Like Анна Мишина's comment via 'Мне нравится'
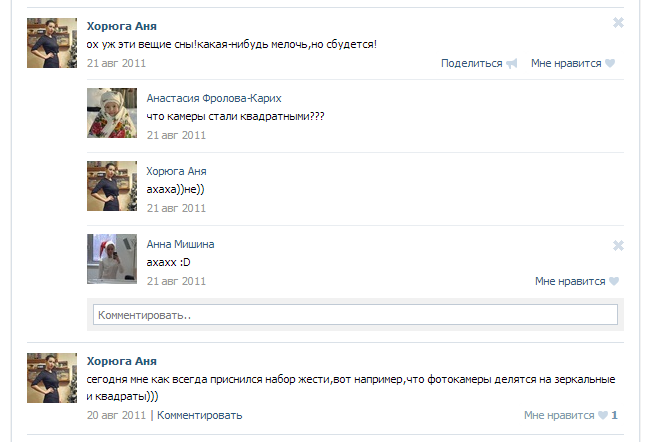The image size is (654, 442). pos(570,281)
